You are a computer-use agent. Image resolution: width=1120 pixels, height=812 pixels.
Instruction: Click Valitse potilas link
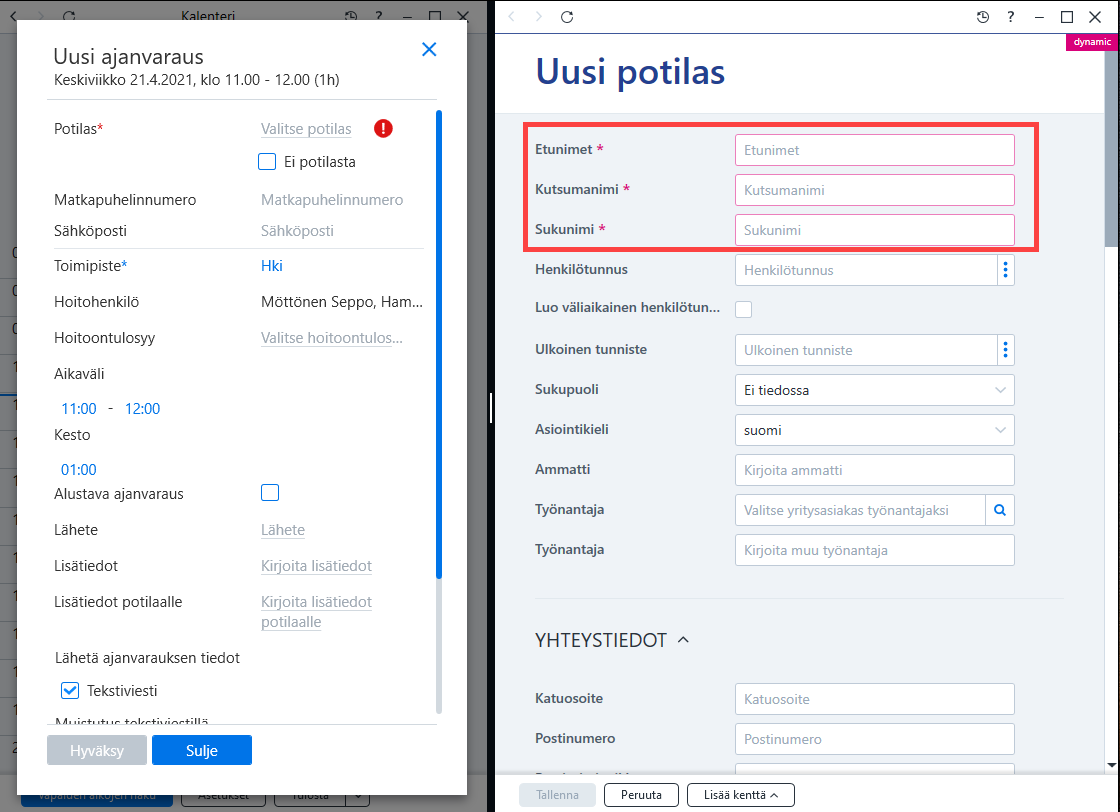point(306,129)
